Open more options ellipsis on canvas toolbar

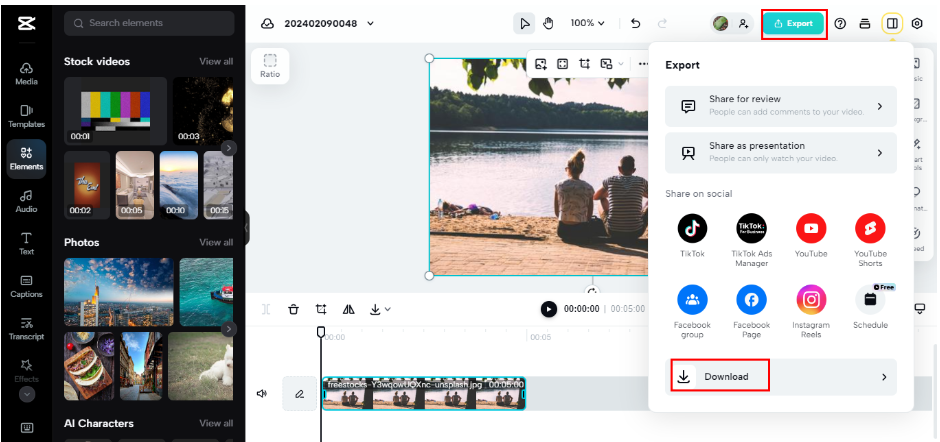click(x=643, y=64)
